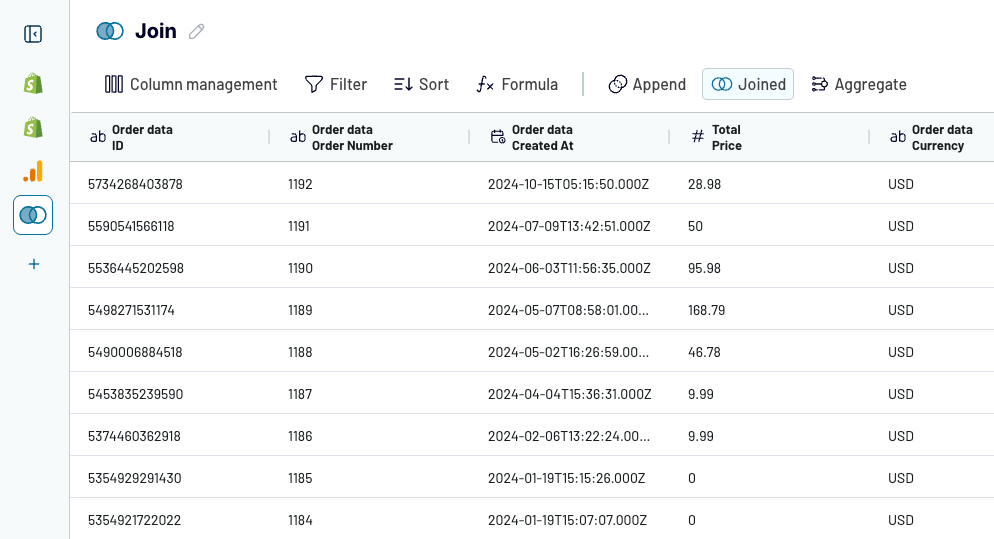Click date 2024-06-03T11:56:35.000Z
The height and width of the screenshot is (539, 994).
(x=569, y=268)
